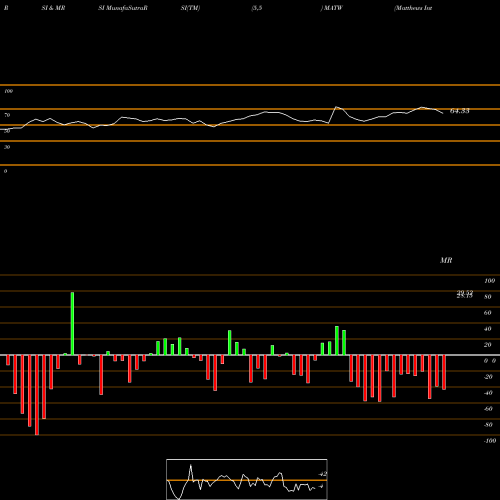Select the tallest green histogram bar

tap(72, 323)
